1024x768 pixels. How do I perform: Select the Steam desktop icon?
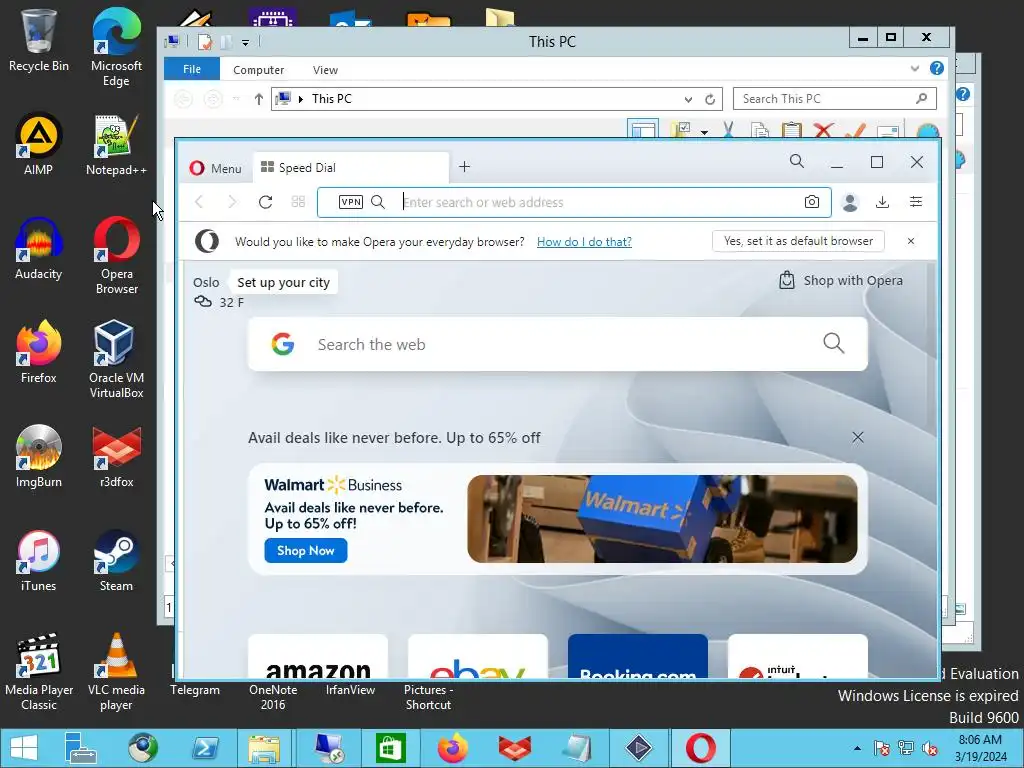pyautogui.click(x=116, y=560)
